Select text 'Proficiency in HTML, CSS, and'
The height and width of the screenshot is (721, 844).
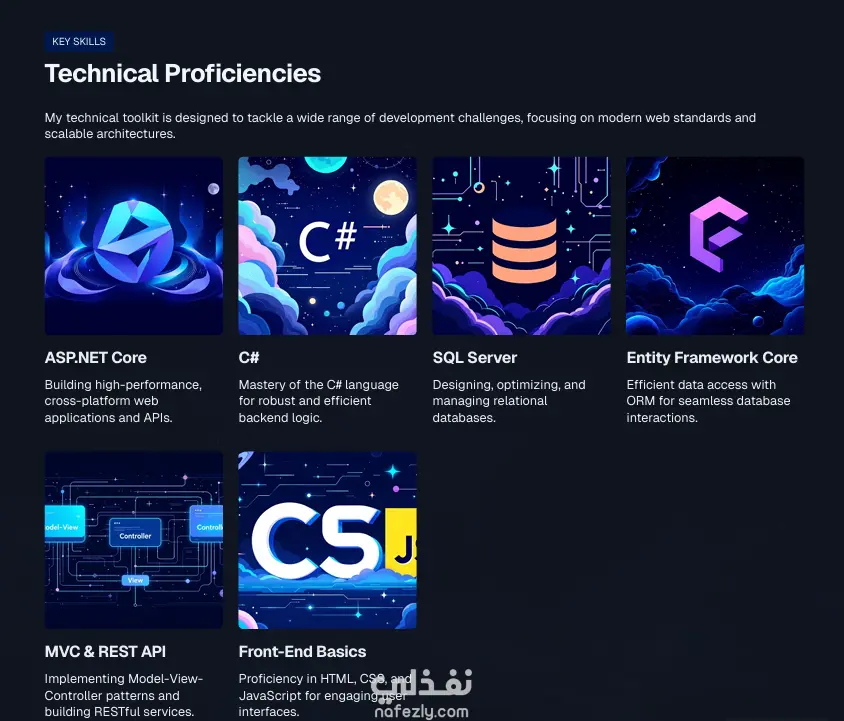[x=325, y=678]
